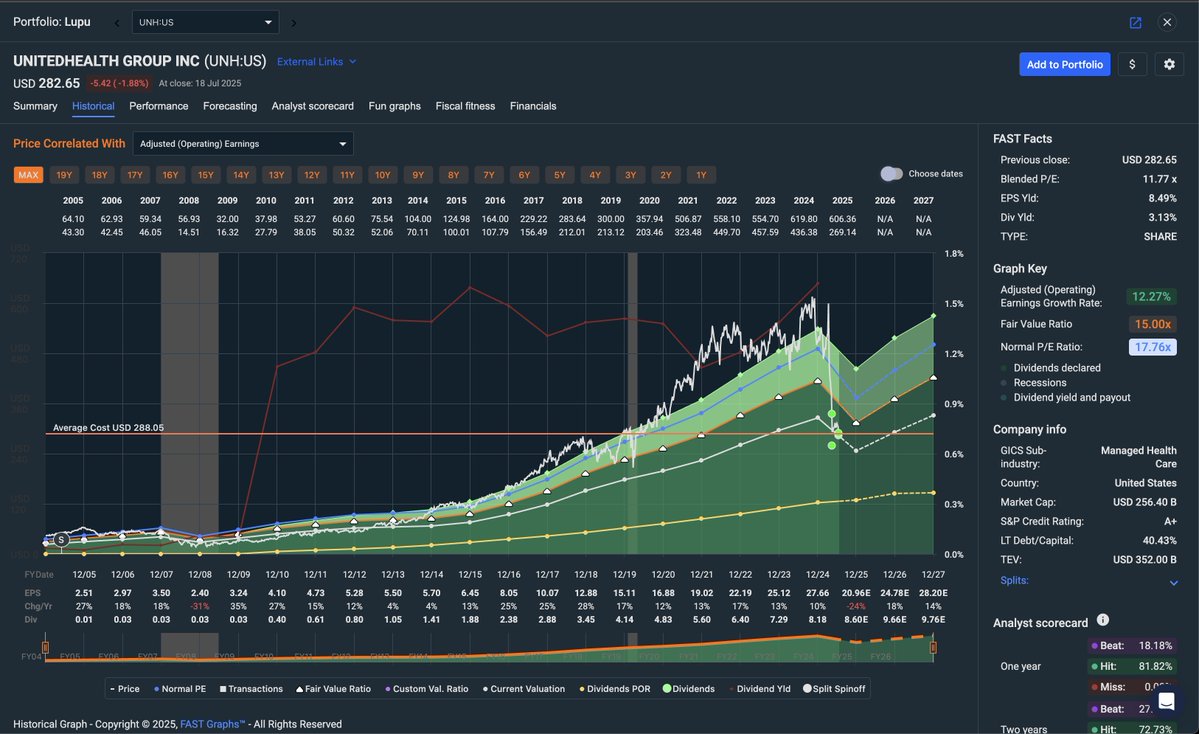Click the S&P Credit Rating A+ value
1199x734 pixels.
[1170, 521]
